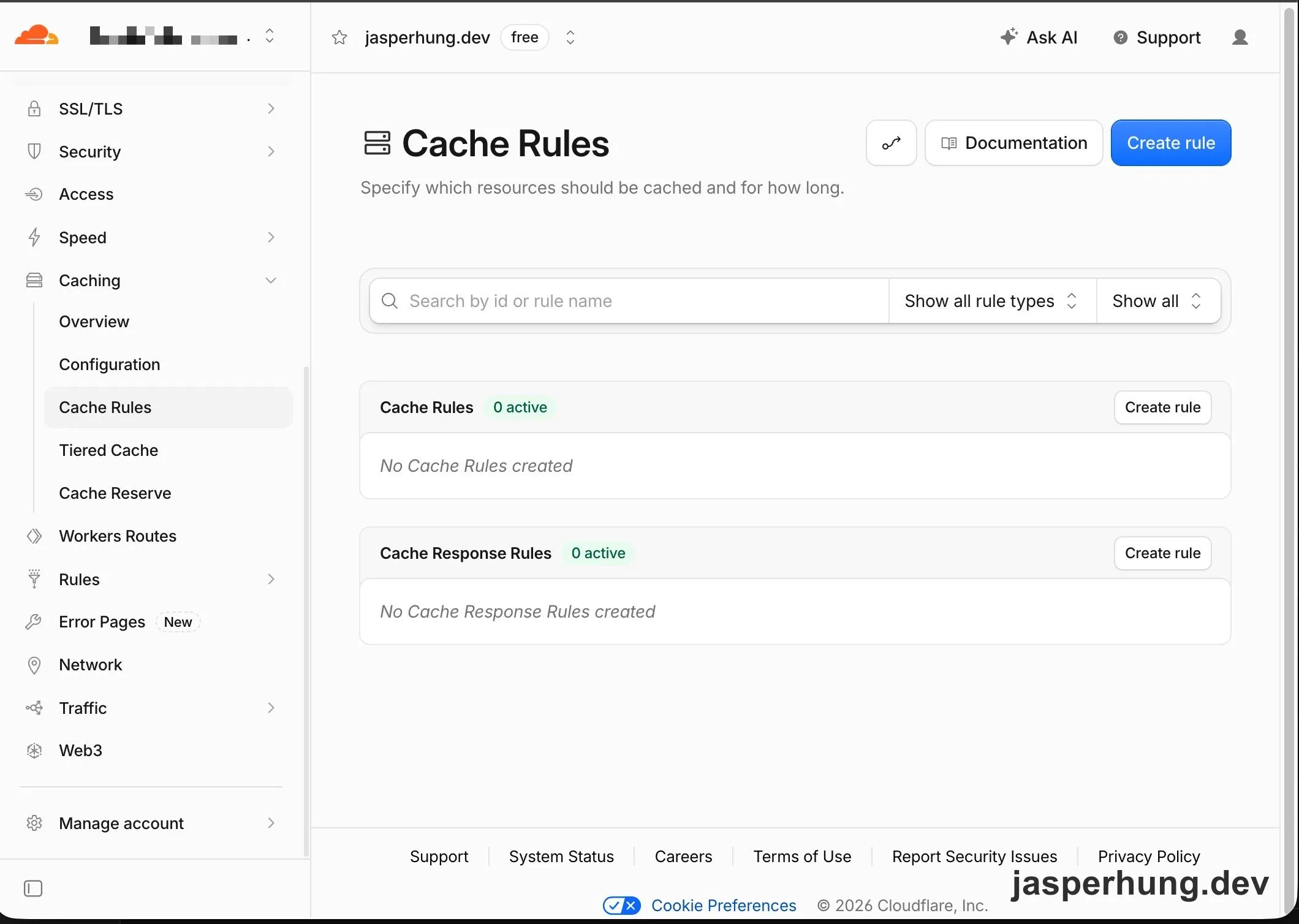Expand the Manage account chevron
Viewport: 1299px width, 924px height.
point(271,823)
